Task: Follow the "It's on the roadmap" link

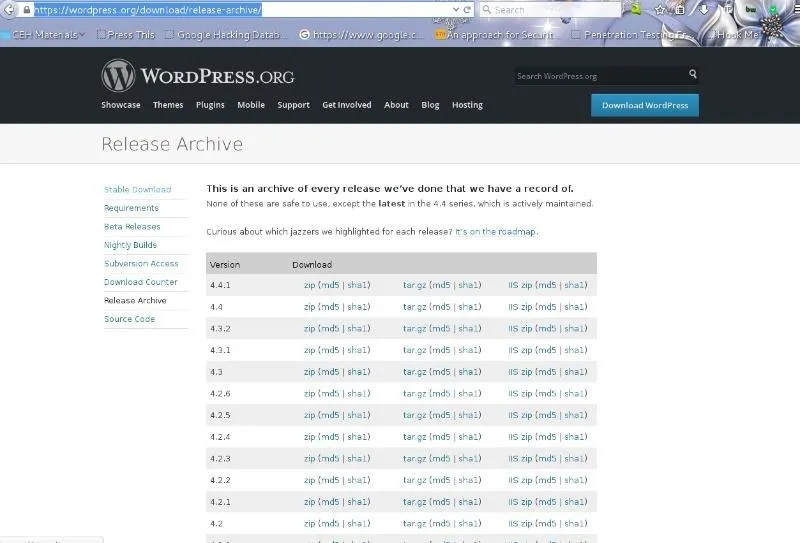Action: pos(495,232)
